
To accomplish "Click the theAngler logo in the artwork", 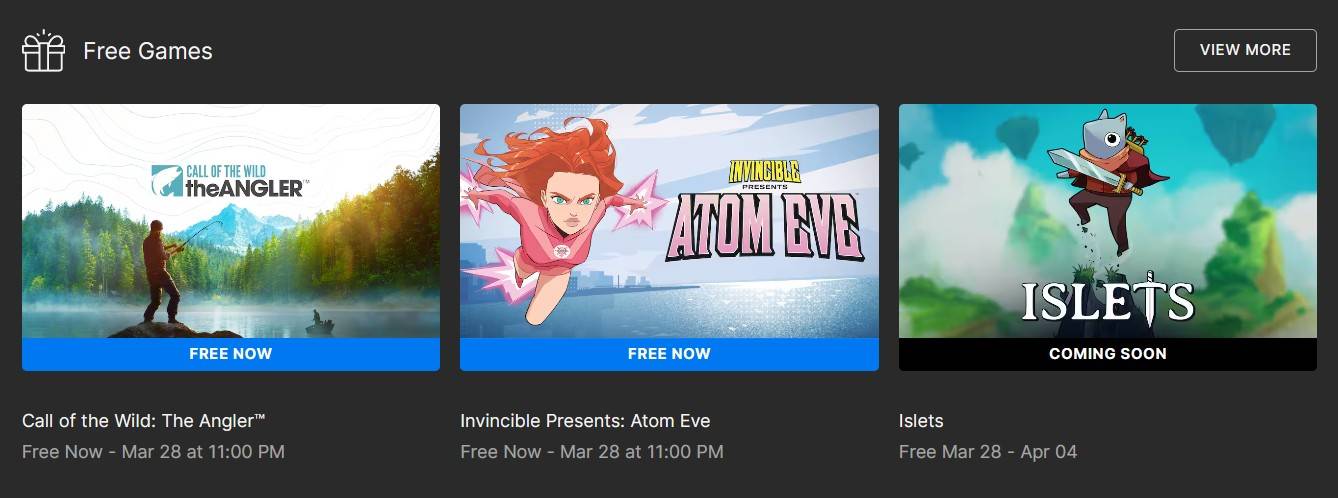I will pyautogui.click(x=230, y=180).
